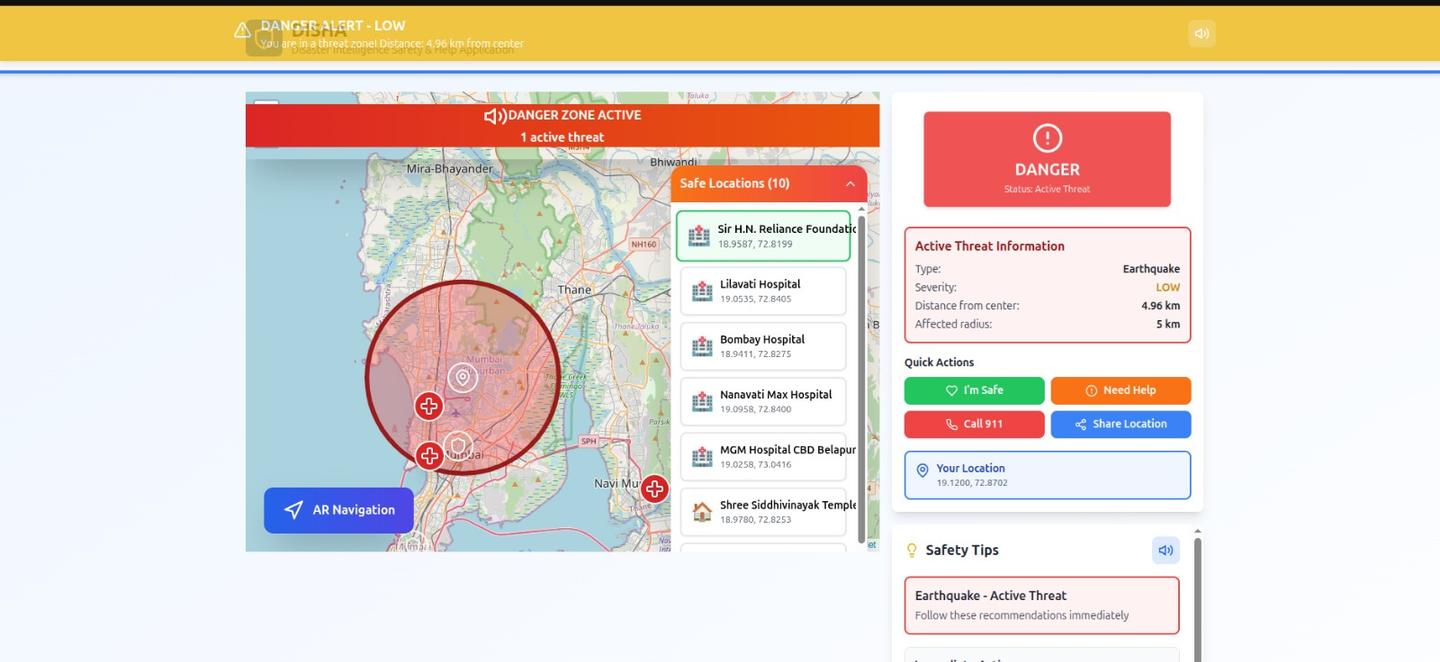Screen dimensions: 1440x662
Task: Start AR Navigation
Action: point(339,510)
